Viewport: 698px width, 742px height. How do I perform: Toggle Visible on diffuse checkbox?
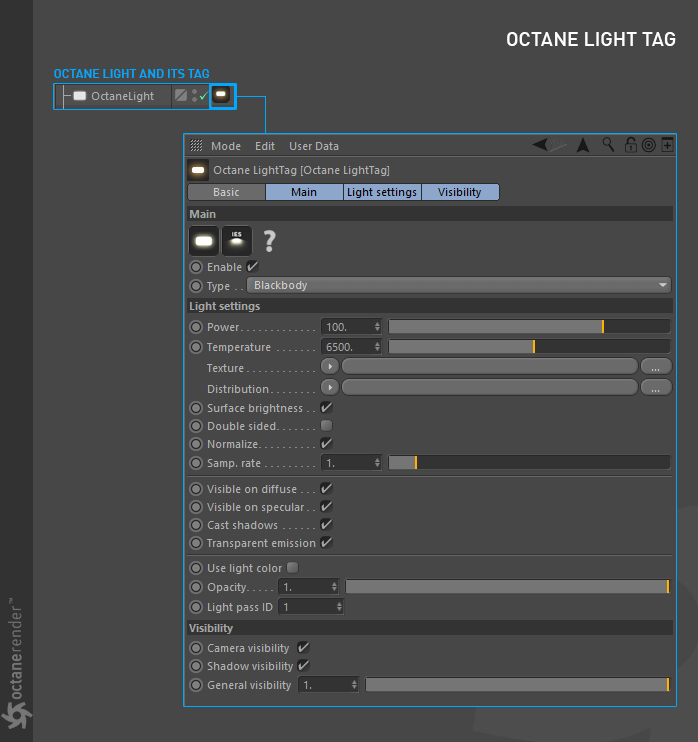tap(326, 488)
